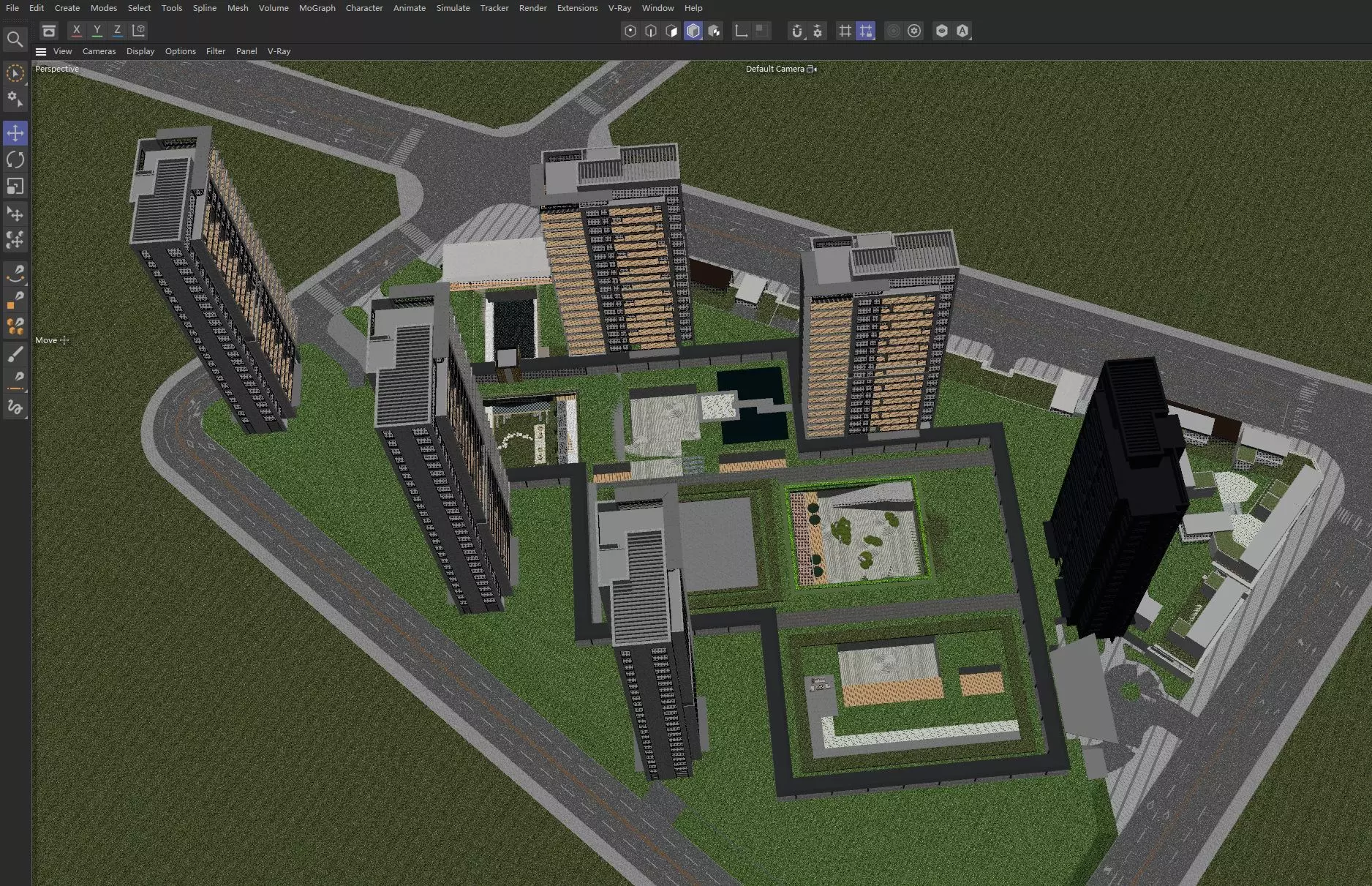Open viewport Filter menu
Screen dimensions: 1372x886
(x=216, y=51)
